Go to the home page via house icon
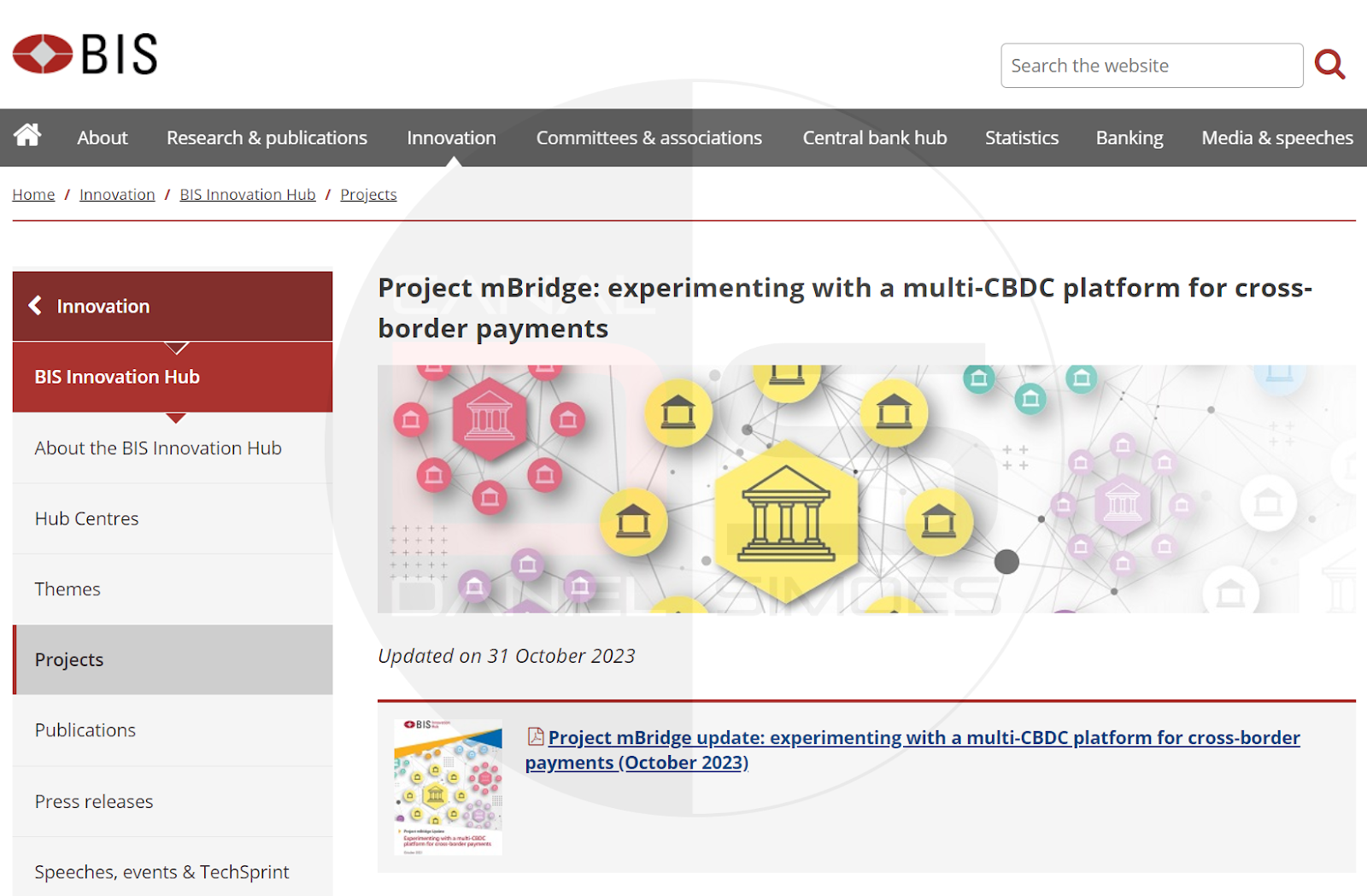This screenshot has width=1367, height=896. tap(27, 135)
